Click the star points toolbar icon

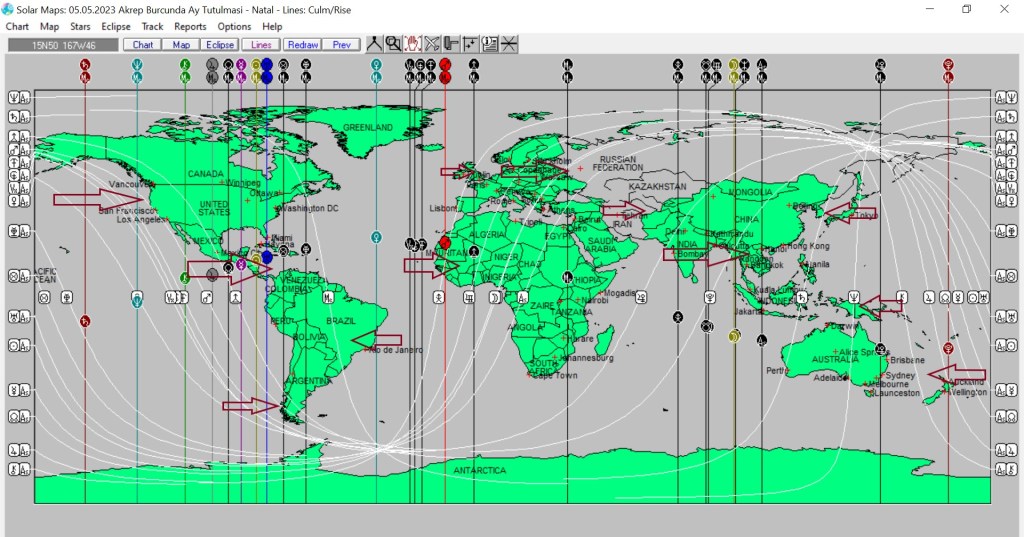coord(470,44)
